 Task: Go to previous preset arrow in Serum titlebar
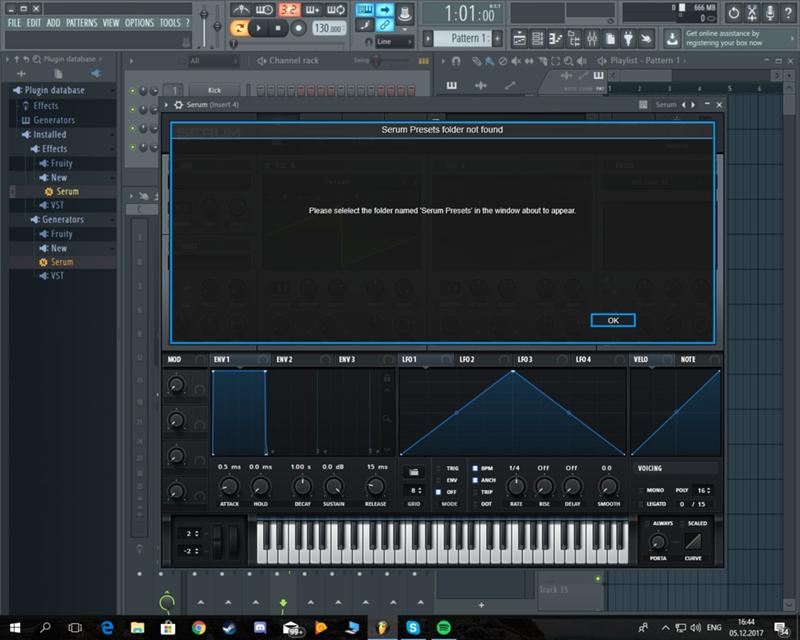[x=684, y=105]
